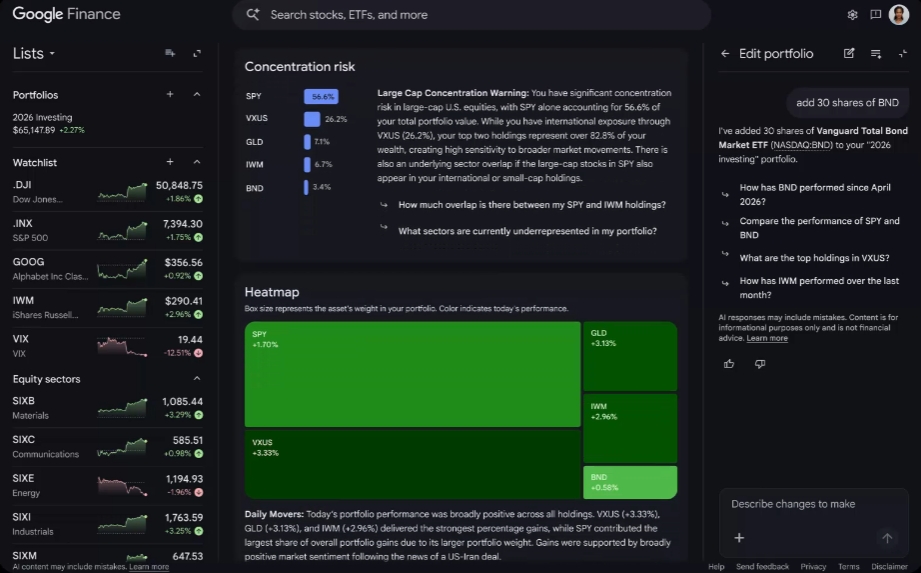
Task: Open the Disclaimer footer link
Action: [x=889, y=567]
